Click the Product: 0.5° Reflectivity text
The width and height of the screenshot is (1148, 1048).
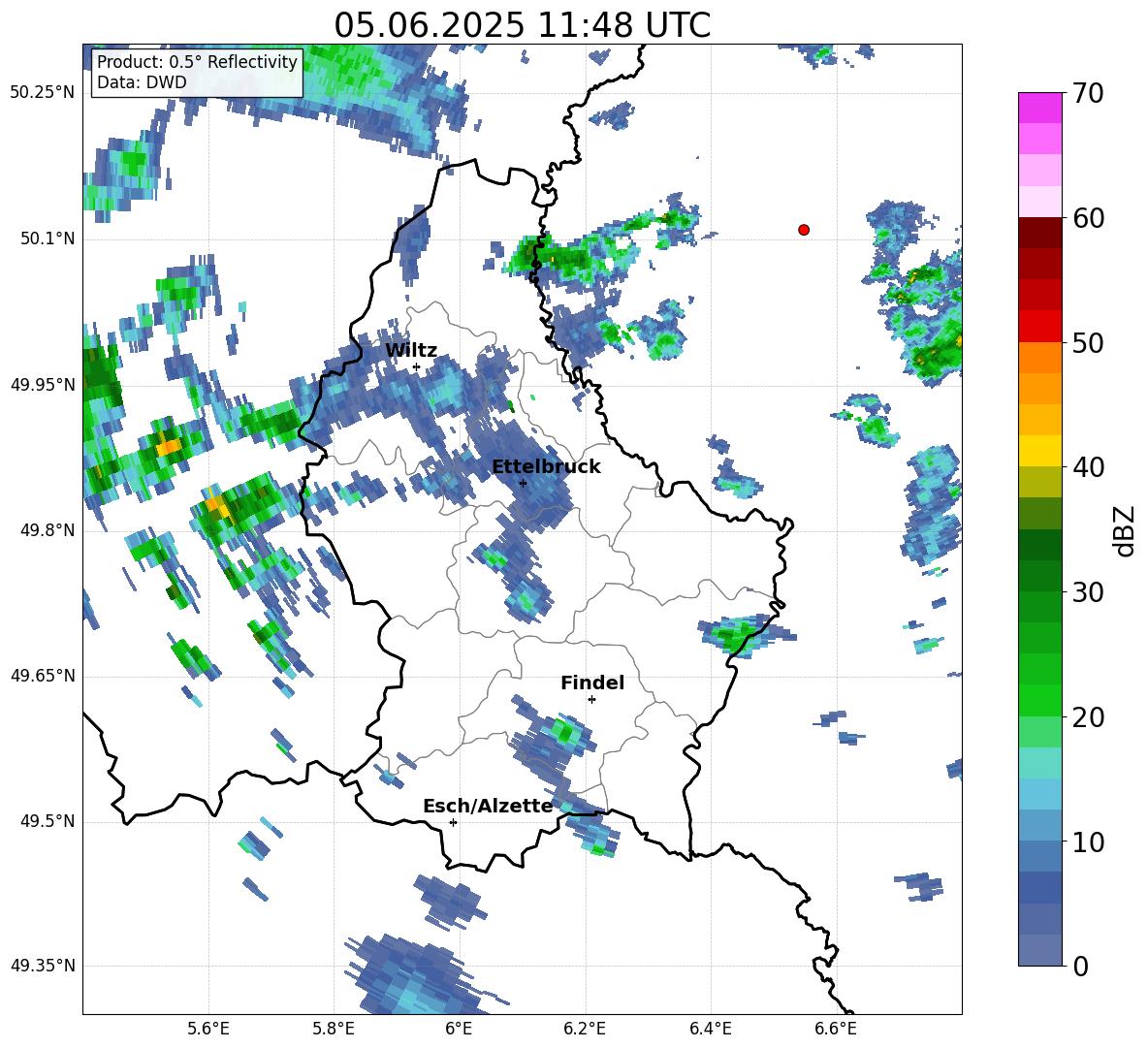[x=197, y=61]
